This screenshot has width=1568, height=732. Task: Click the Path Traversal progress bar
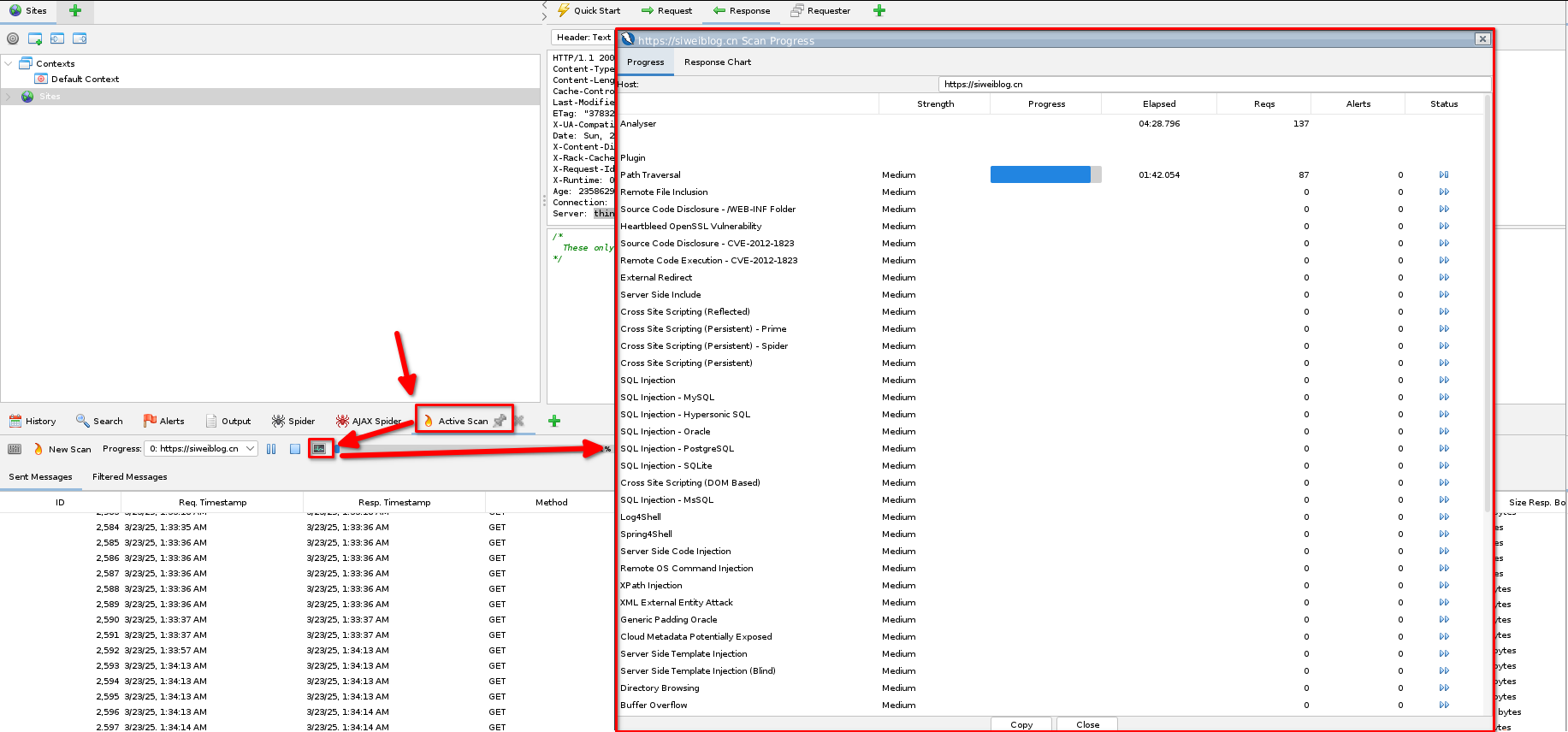coord(1045,175)
